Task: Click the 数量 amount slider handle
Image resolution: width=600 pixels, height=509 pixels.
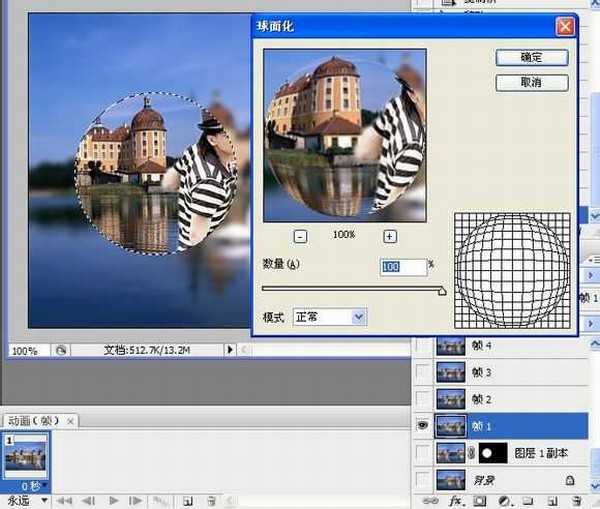Action: click(x=442, y=291)
